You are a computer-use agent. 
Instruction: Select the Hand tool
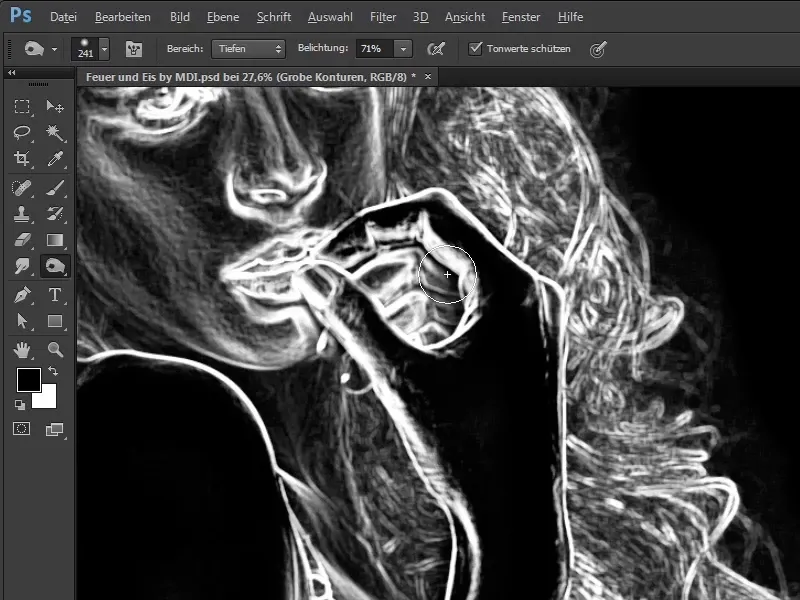pyautogui.click(x=21, y=350)
